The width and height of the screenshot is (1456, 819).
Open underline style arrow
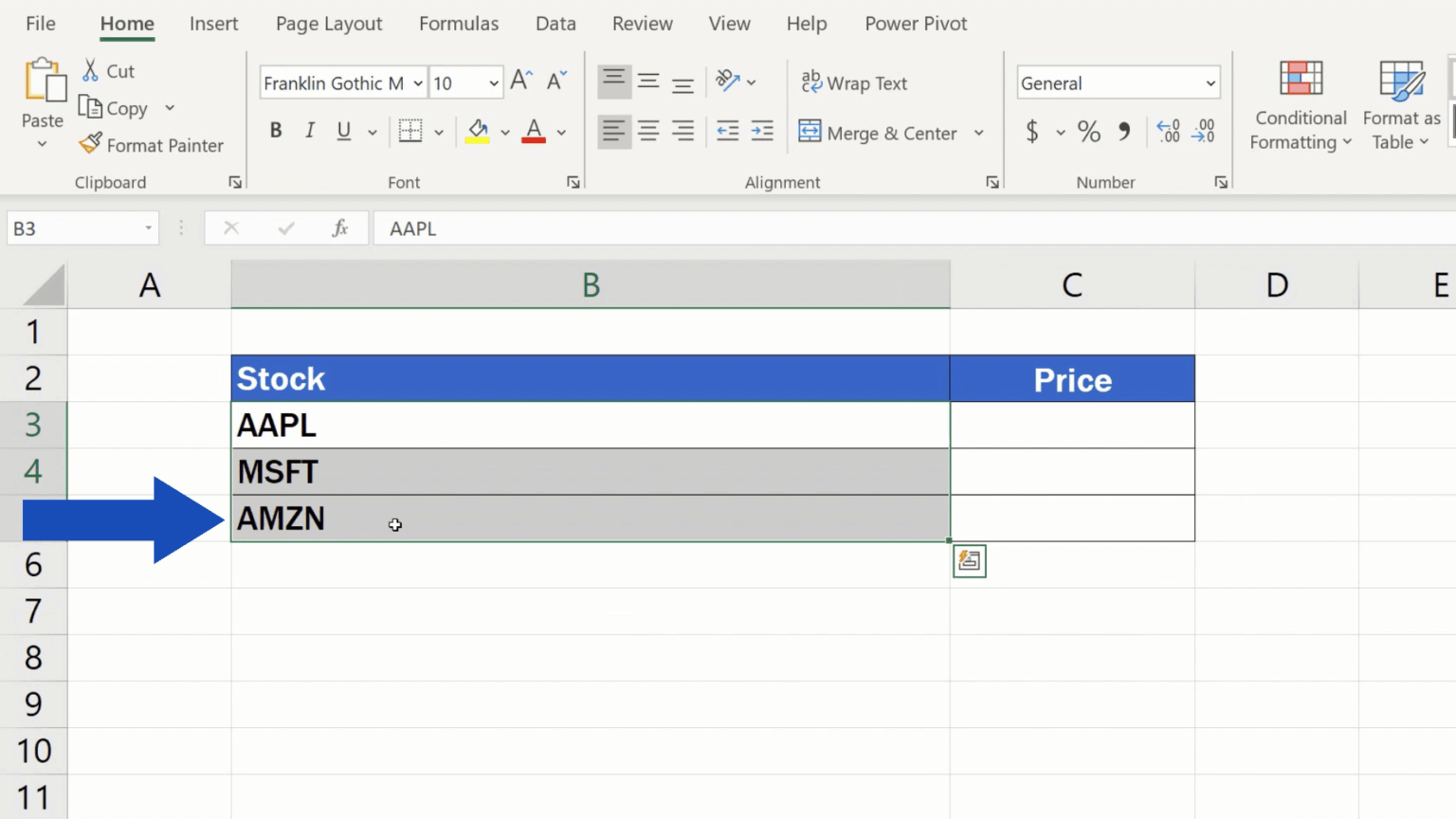tap(373, 132)
